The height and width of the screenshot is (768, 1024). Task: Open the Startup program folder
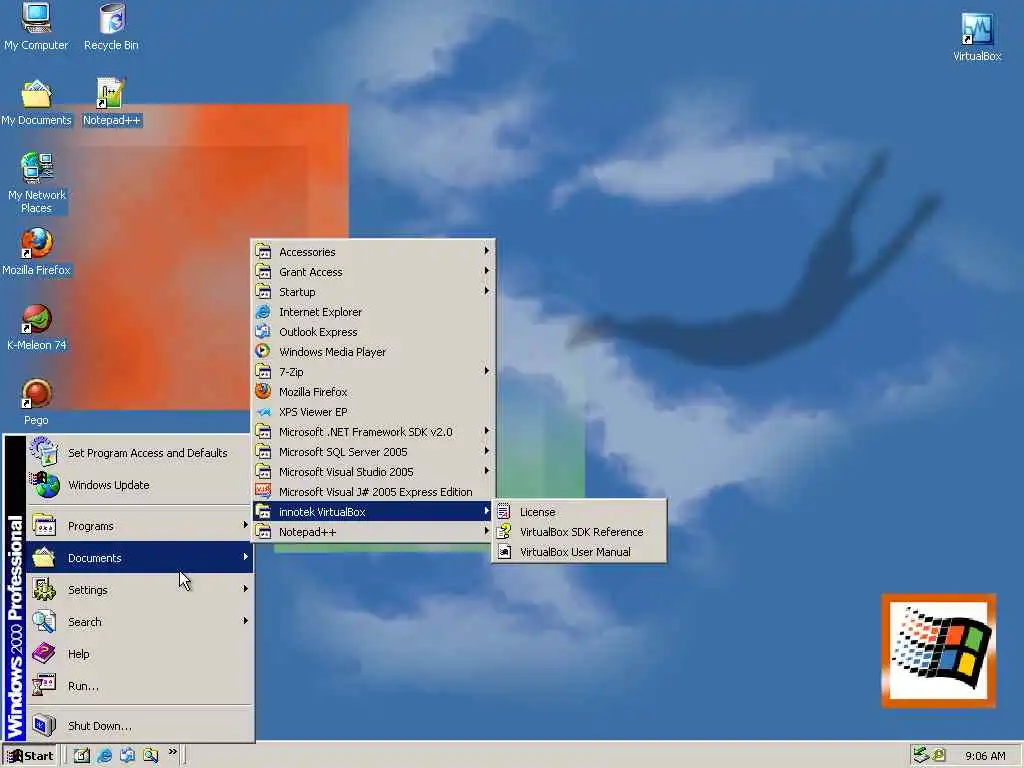click(373, 292)
